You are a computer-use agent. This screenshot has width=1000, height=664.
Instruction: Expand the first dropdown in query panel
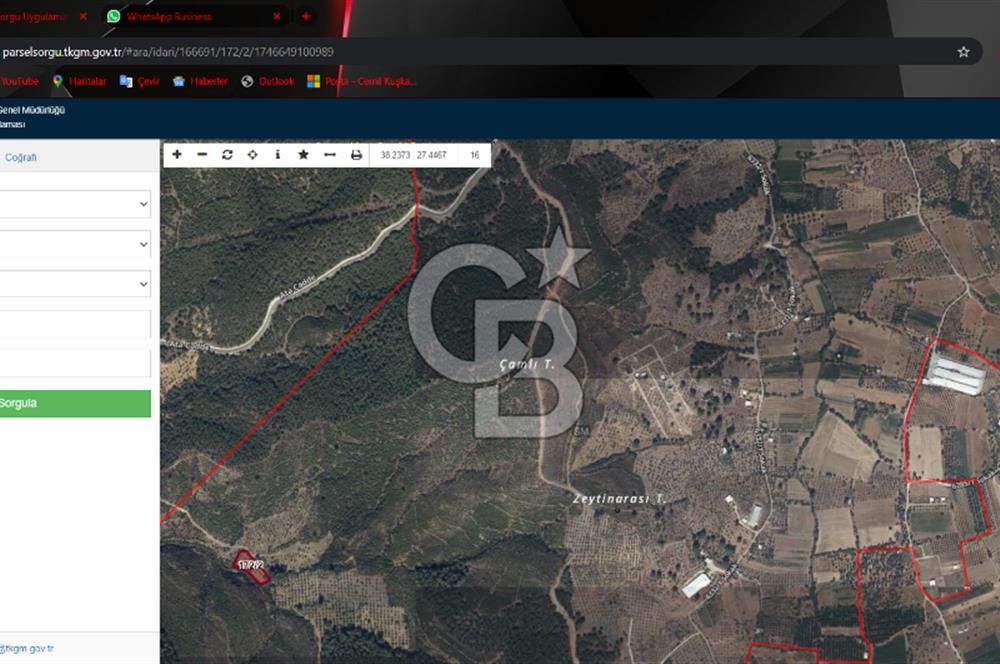(75, 204)
